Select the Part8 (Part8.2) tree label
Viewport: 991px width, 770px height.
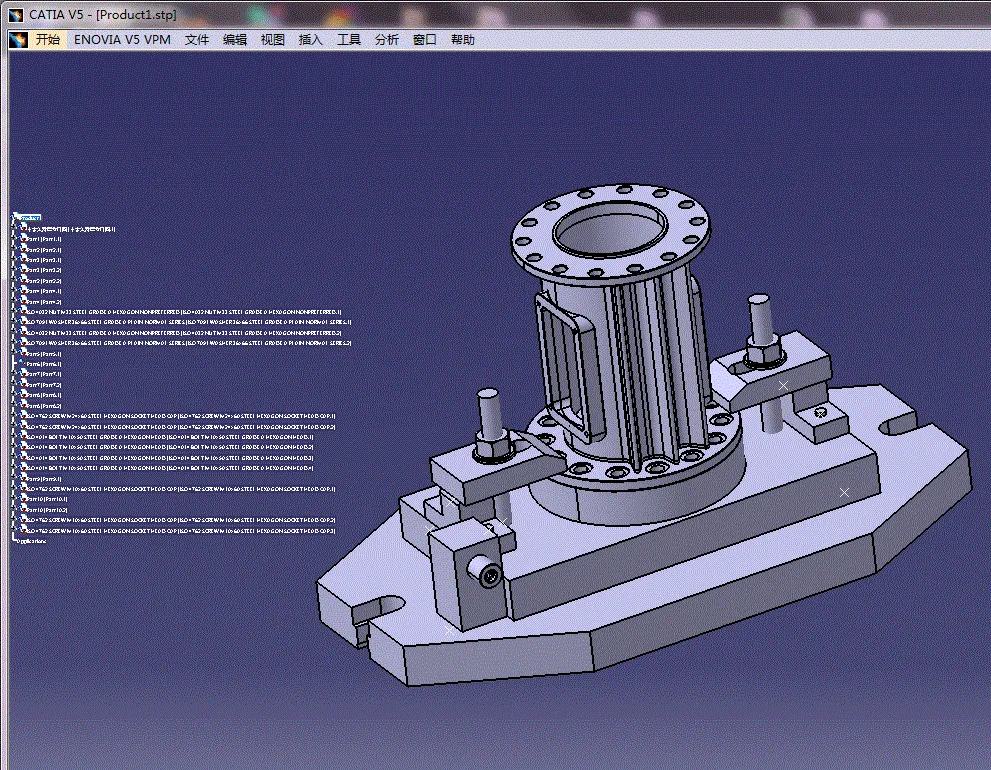pyautogui.click(x=44, y=406)
